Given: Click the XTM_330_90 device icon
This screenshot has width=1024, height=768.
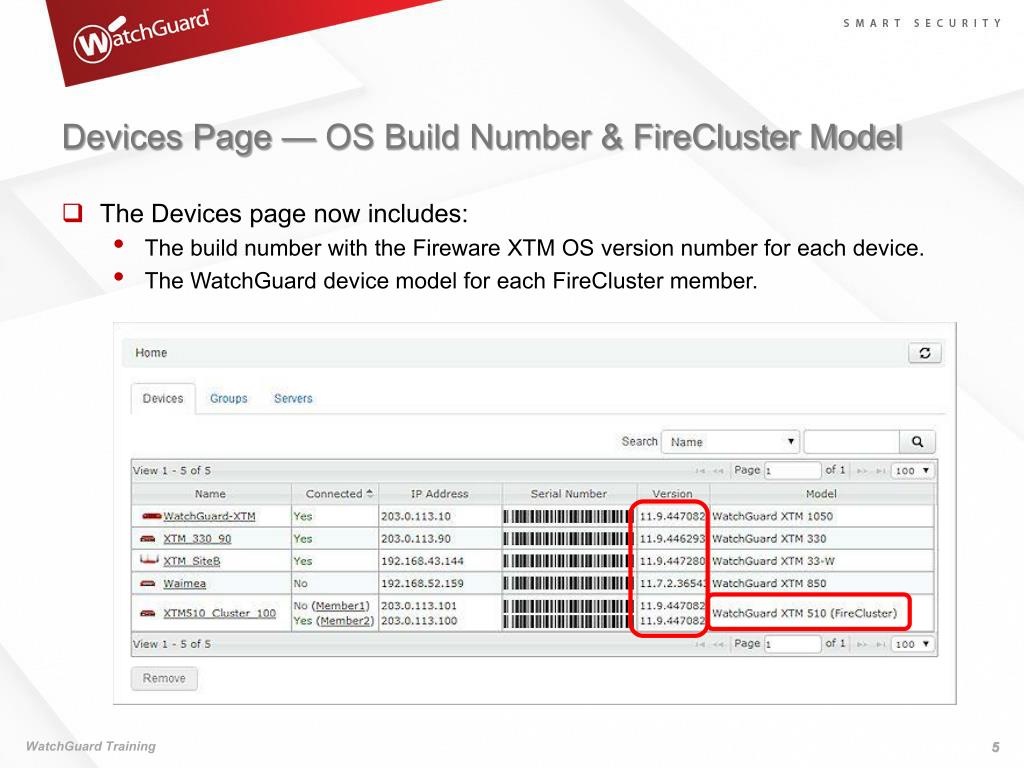Looking at the screenshot, I should 148,539.
